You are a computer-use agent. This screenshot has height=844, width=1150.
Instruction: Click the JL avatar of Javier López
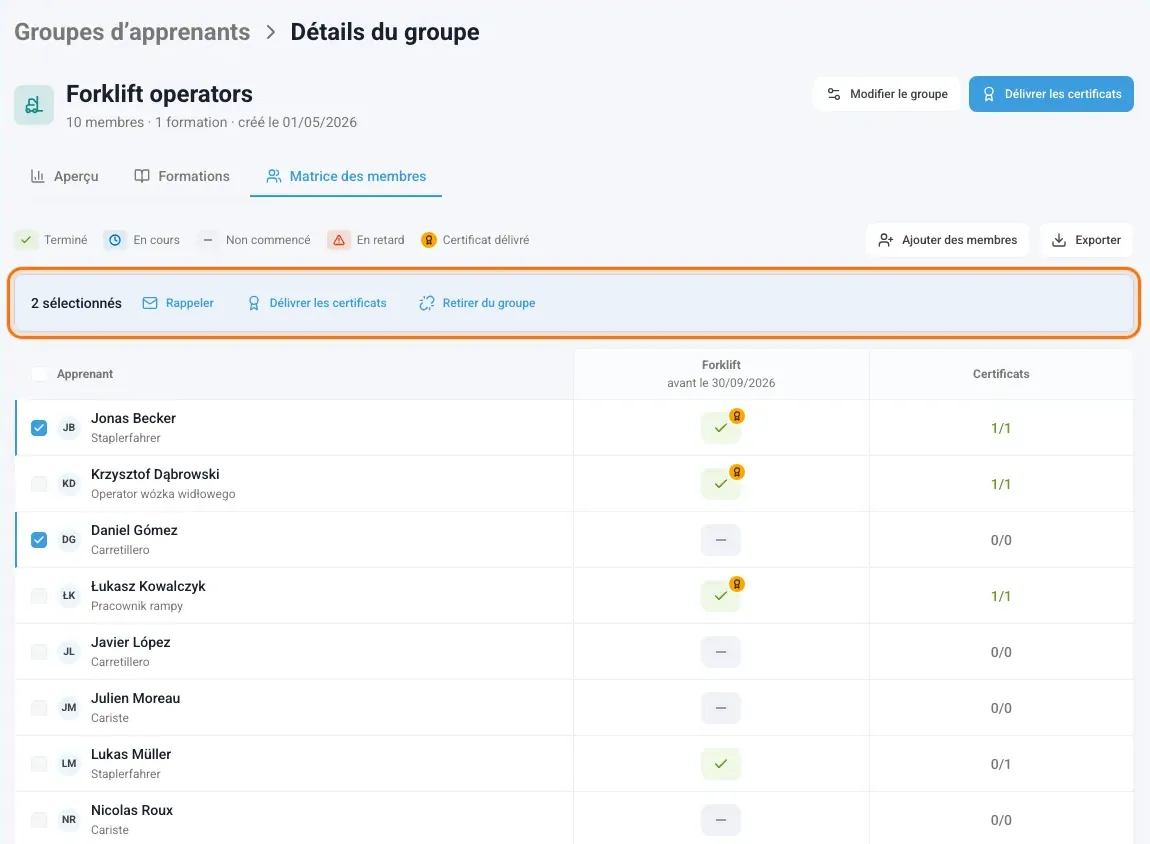pos(69,651)
